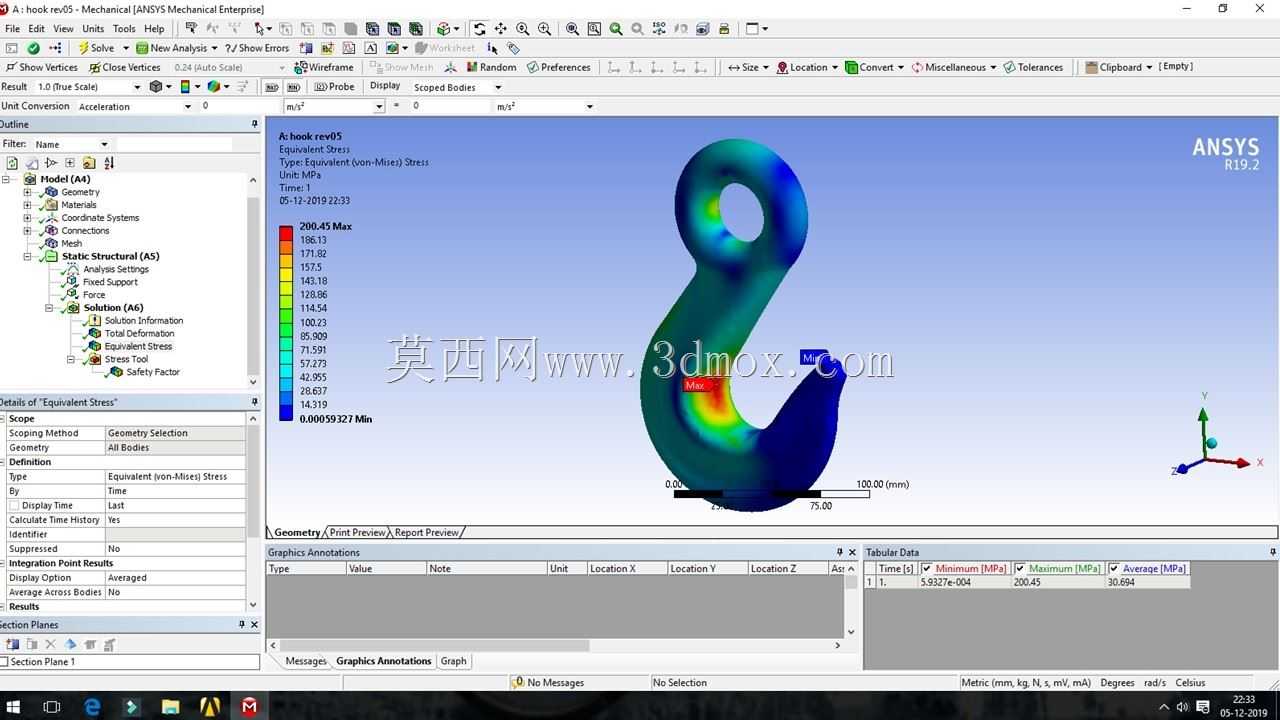Select Total Deformation in the tree

[139, 333]
